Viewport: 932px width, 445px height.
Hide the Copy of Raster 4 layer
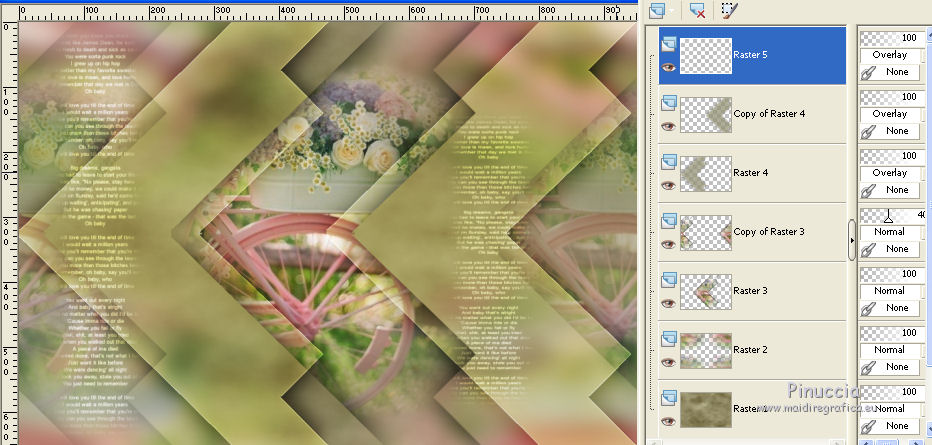pyautogui.click(x=669, y=126)
